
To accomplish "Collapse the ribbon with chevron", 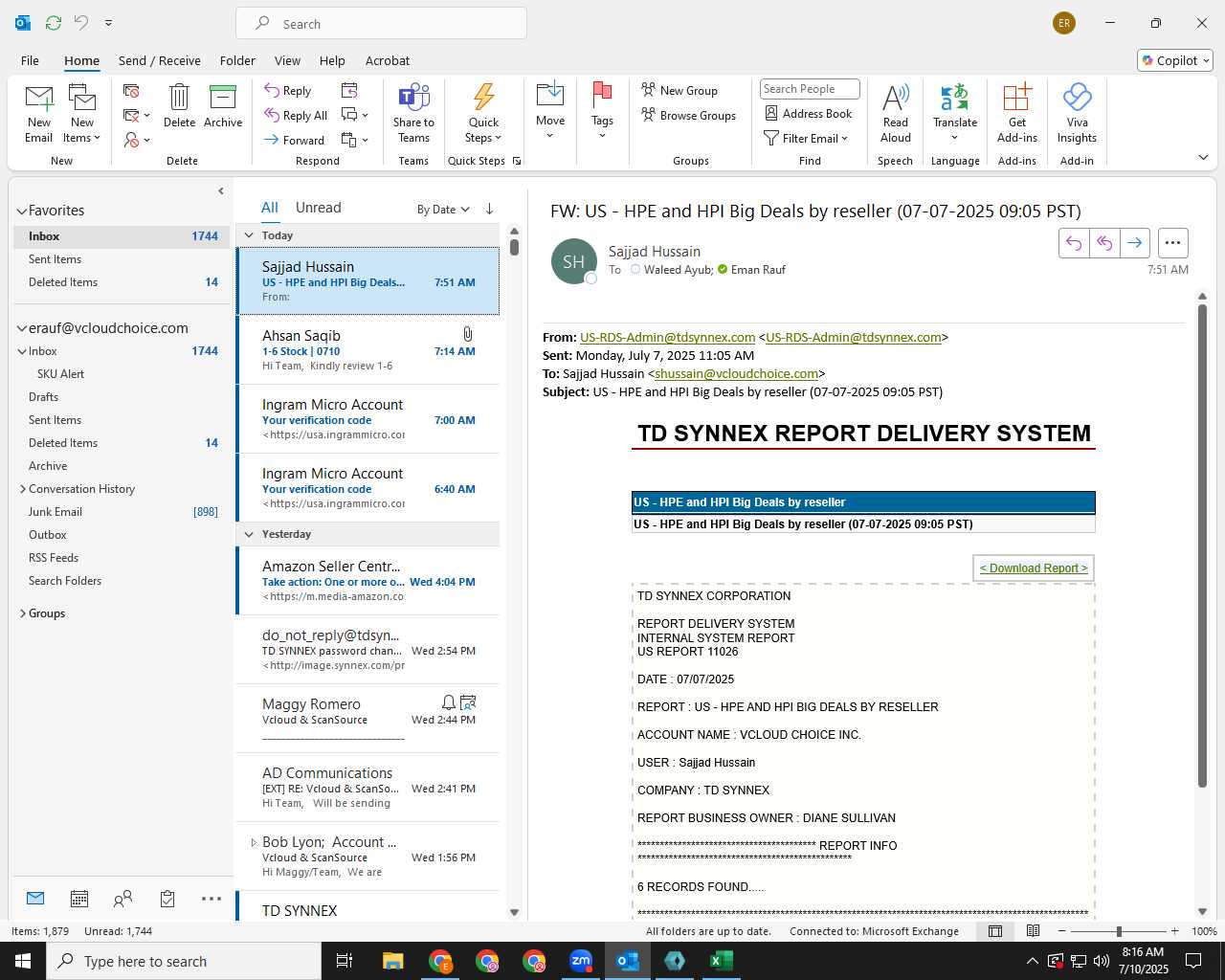I will click(1203, 157).
